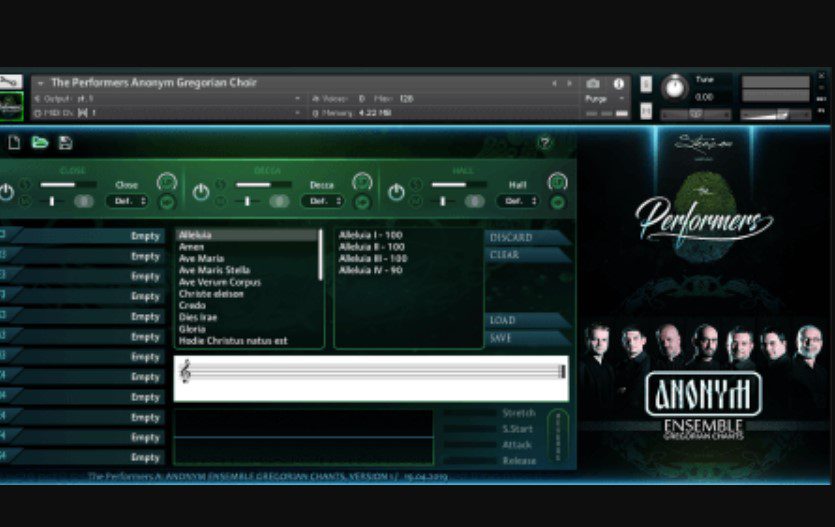The height and width of the screenshot is (527, 835).
Task: Click the green Open folder icon
Action: coord(39,143)
